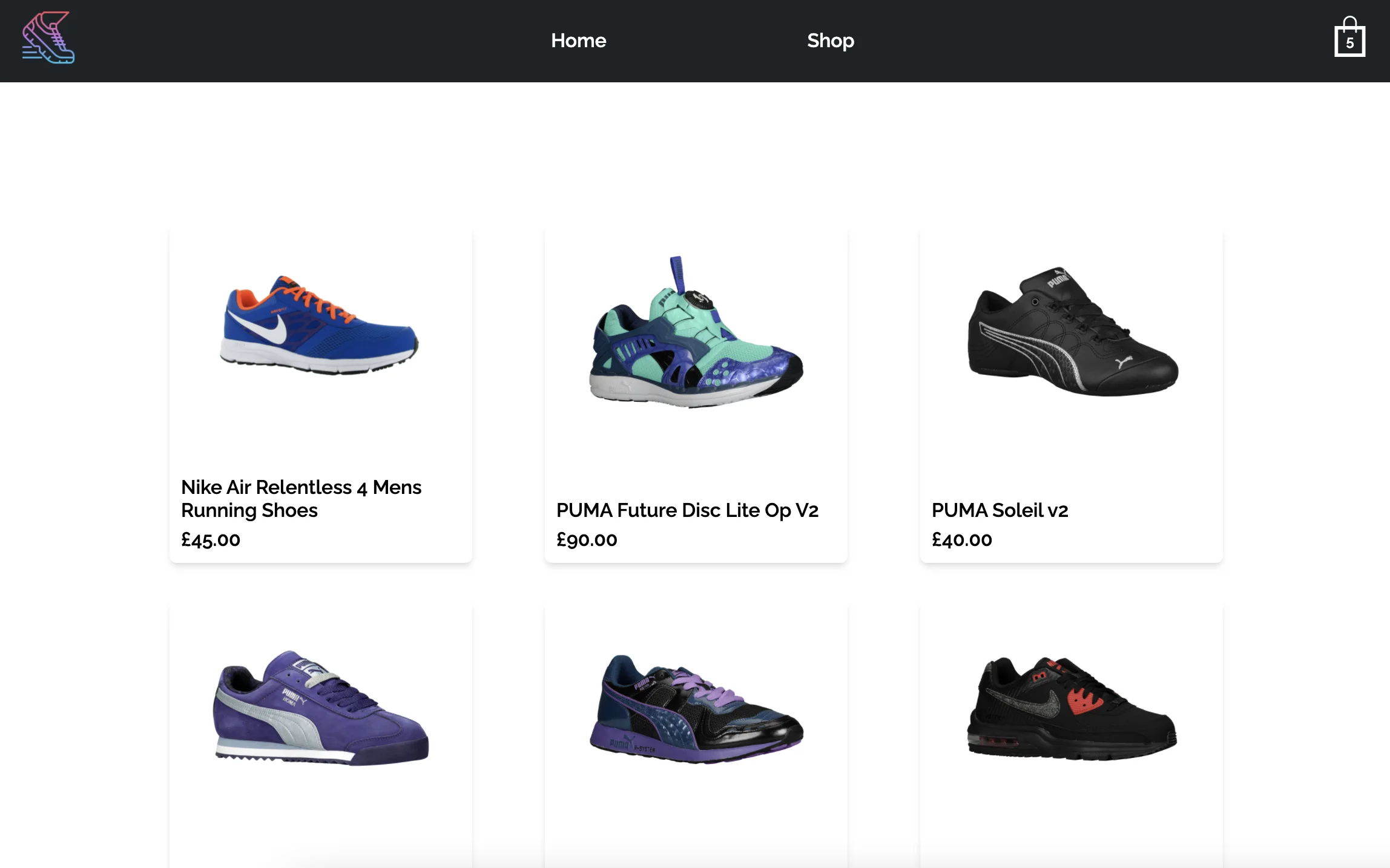The height and width of the screenshot is (868, 1390).
Task: Open the purple suede PUMA Roma shoe image
Action: tap(321, 708)
